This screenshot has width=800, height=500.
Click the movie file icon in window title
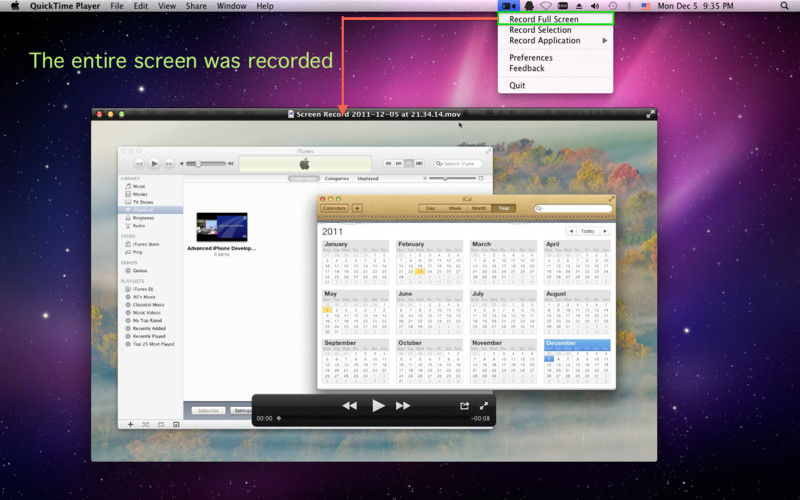tap(291, 114)
